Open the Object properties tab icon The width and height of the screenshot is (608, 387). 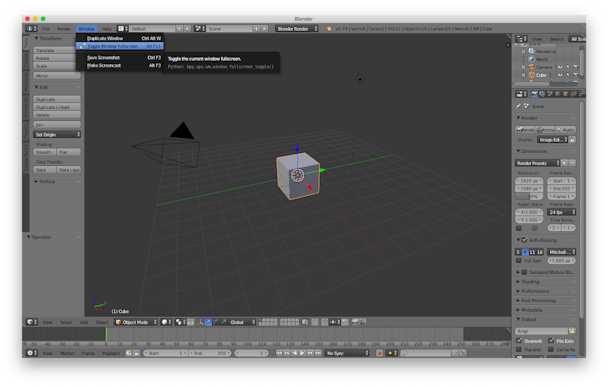[x=565, y=94]
